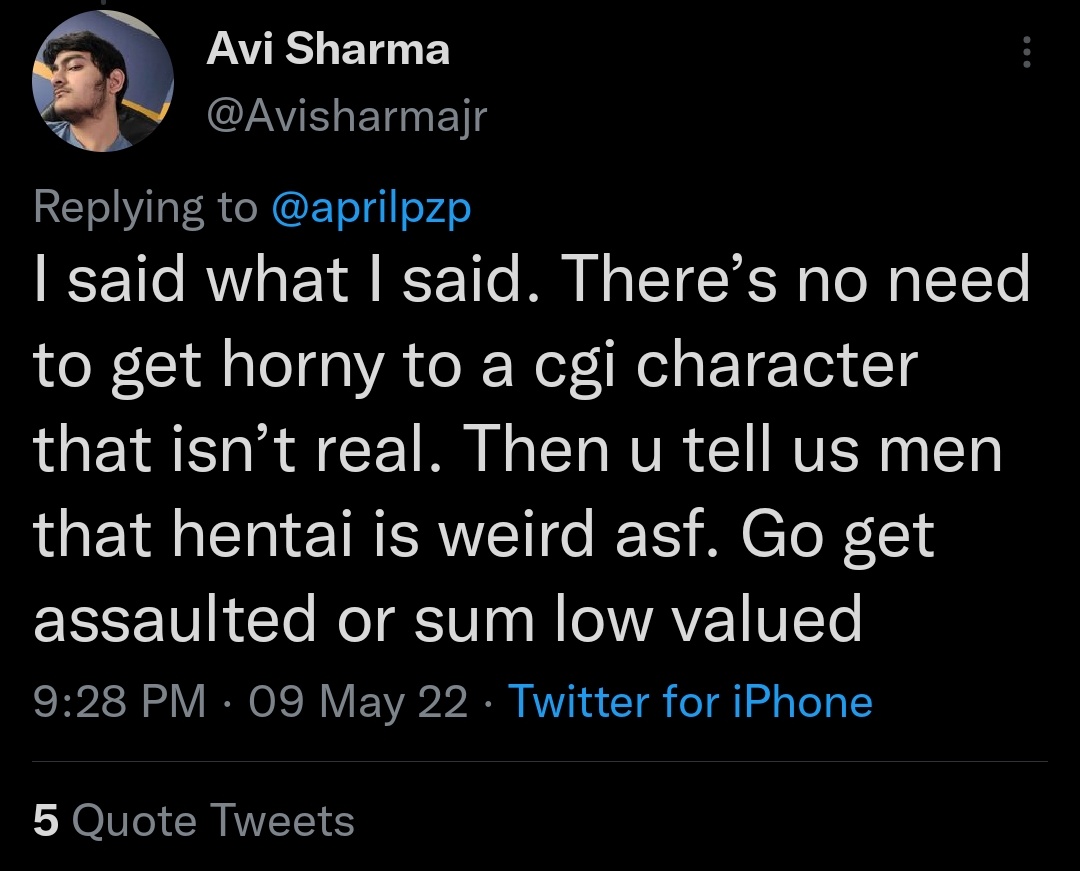The image size is (1080, 871).
Task: Open Avi Sharma's profile picture
Action: pyautogui.click(x=103, y=81)
